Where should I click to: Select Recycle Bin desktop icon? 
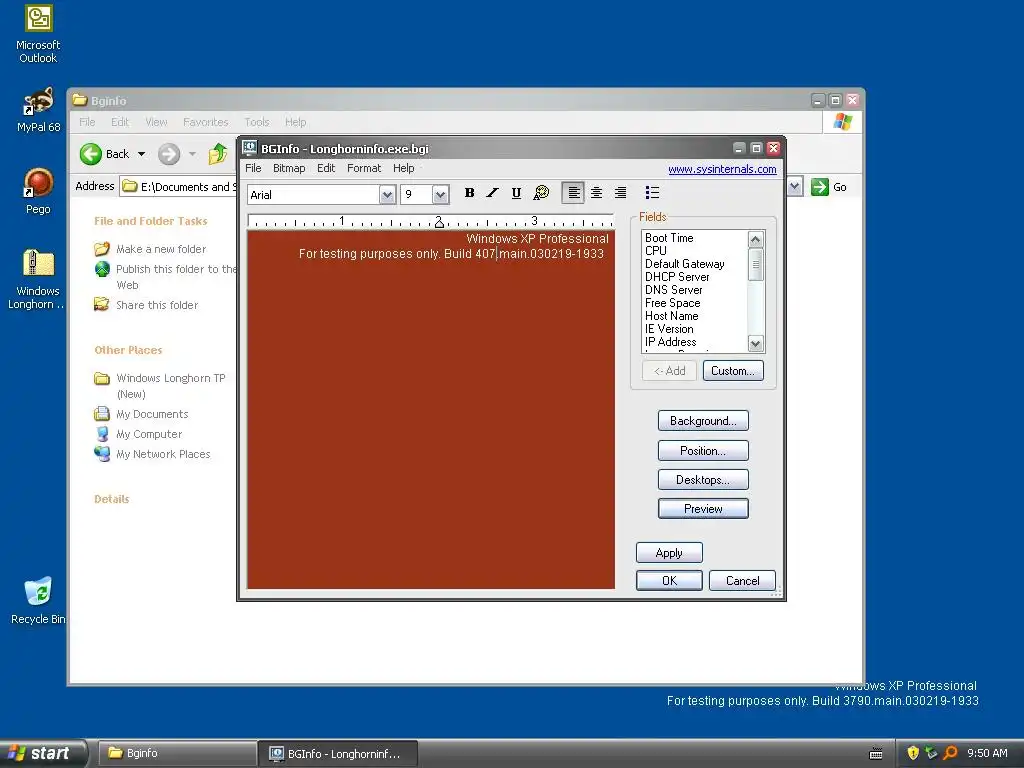38,601
